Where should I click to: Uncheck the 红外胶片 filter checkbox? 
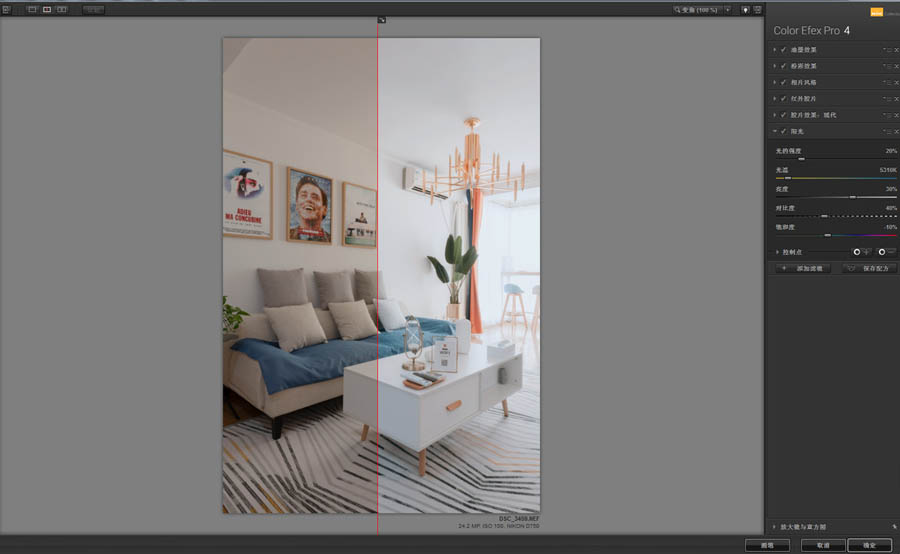[x=783, y=99]
